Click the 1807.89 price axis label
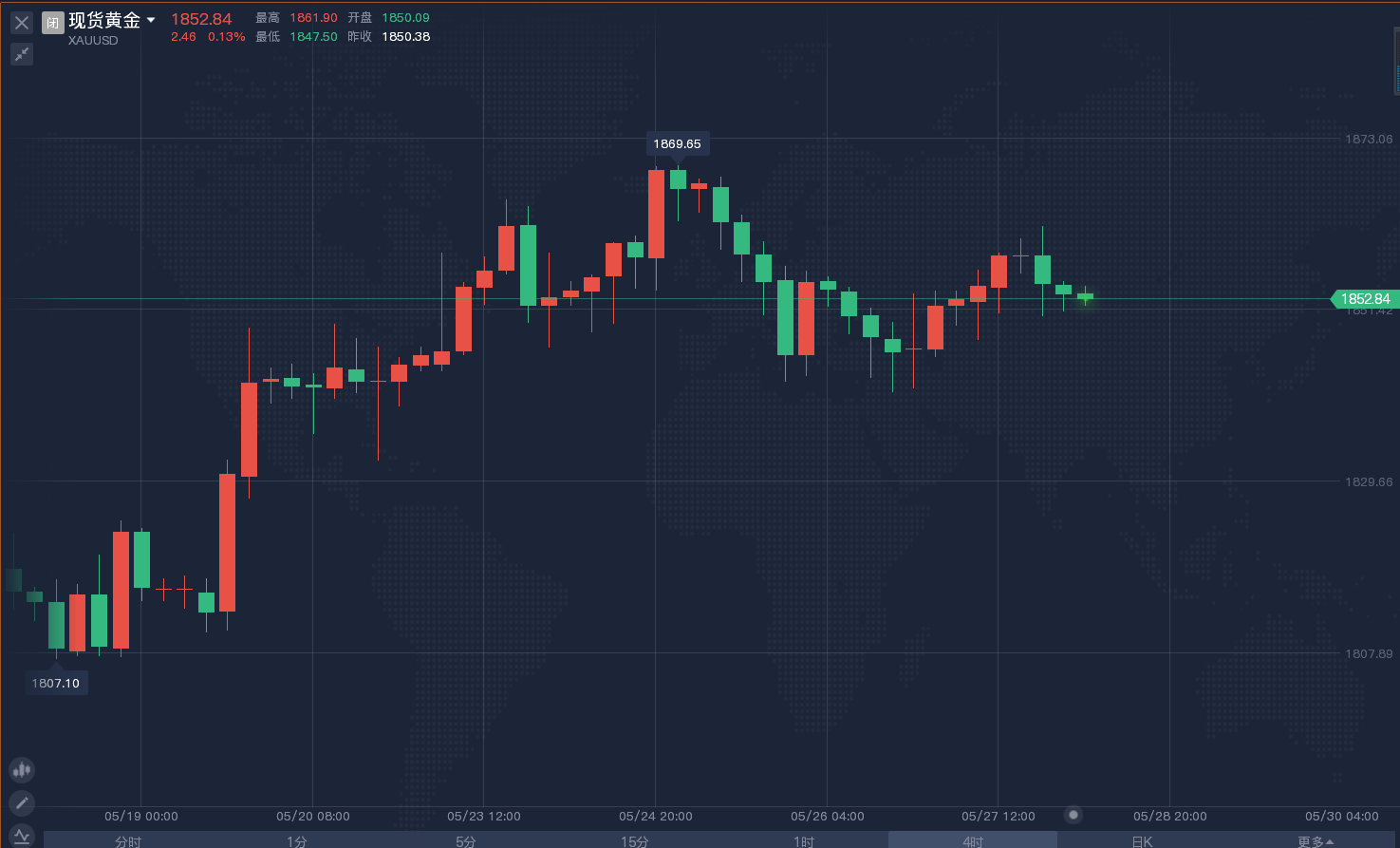This screenshot has width=1400, height=848. tap(1369, 653)
